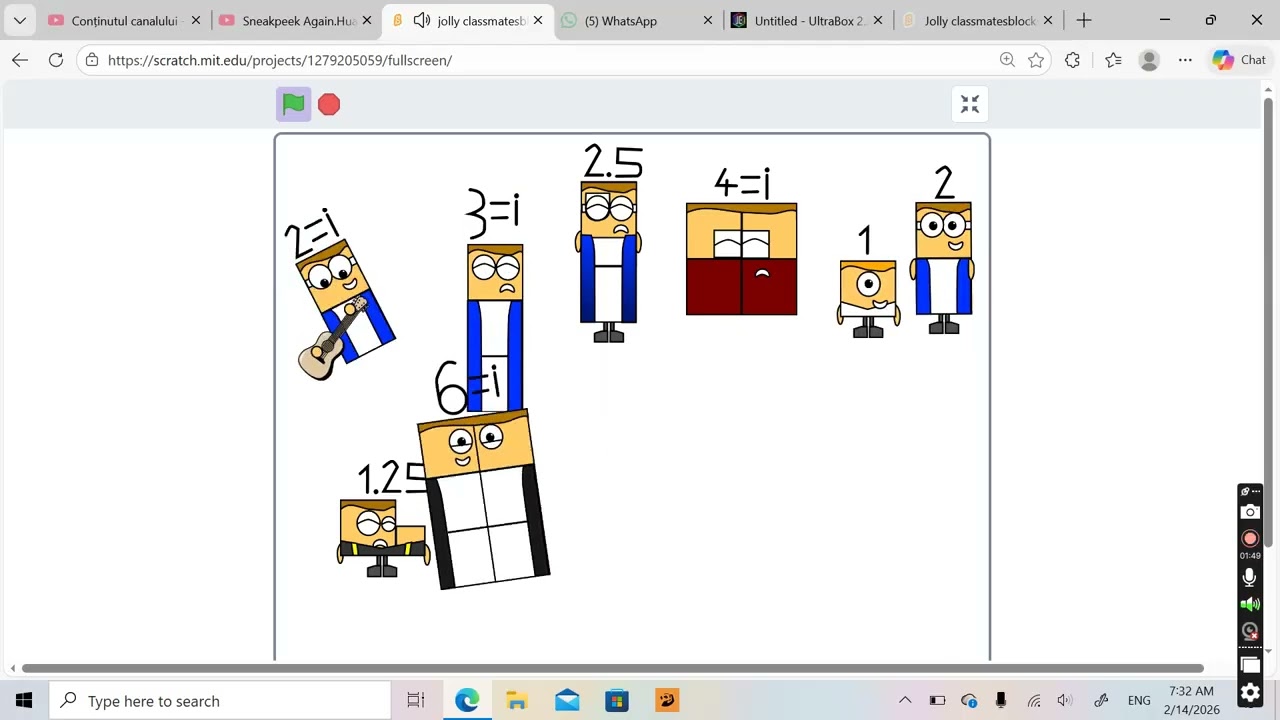This screenshot has height=720, width=1280.
Task: Take a screenshot with recorder camera icon
Action: click(1250, 512)
